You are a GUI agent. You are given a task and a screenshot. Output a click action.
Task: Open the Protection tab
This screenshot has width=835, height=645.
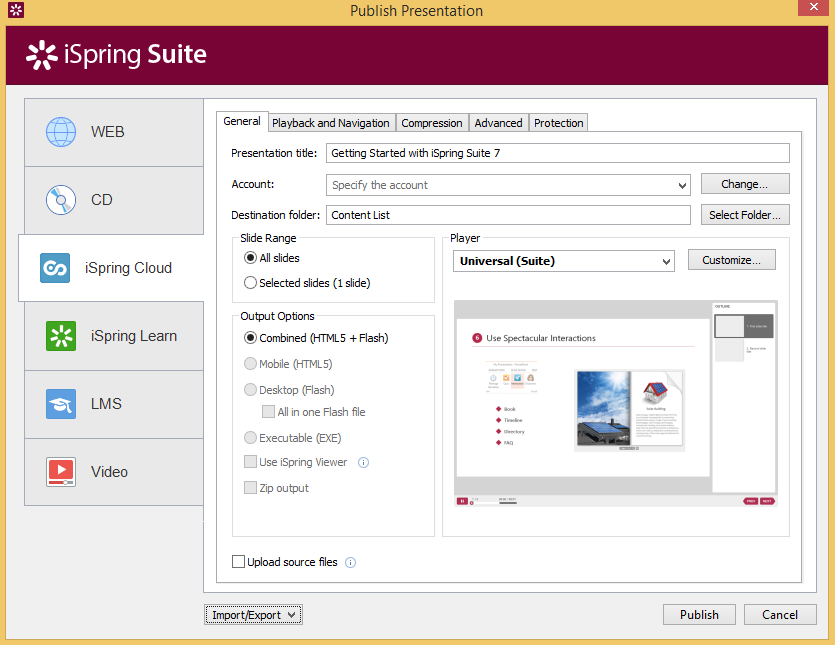559,123
